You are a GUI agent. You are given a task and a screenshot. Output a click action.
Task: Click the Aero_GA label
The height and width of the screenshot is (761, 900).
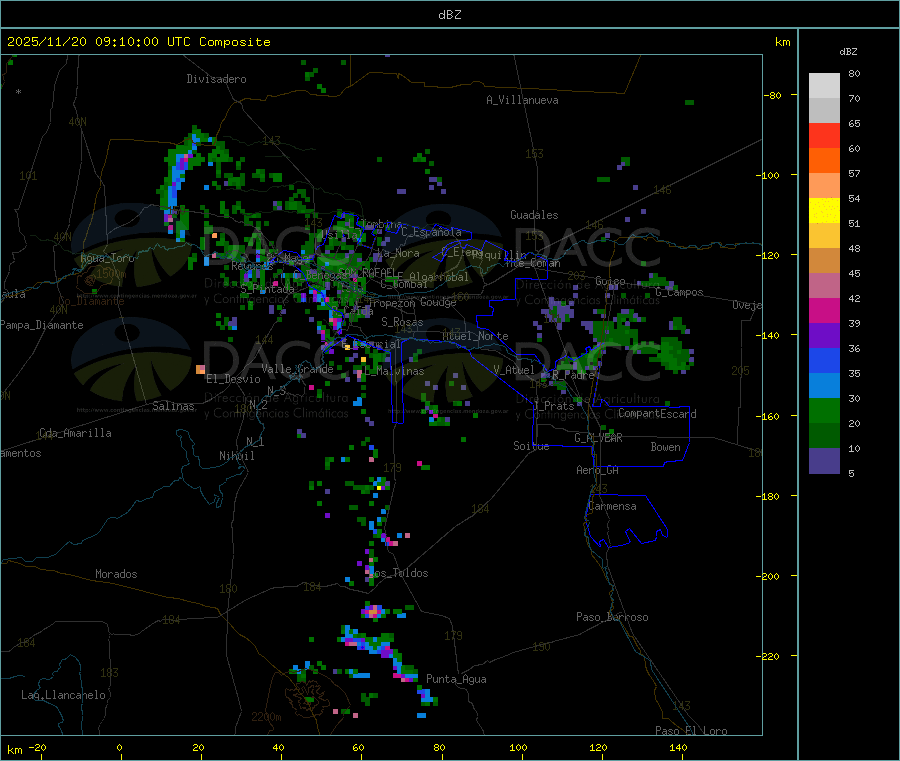[598, 470]
